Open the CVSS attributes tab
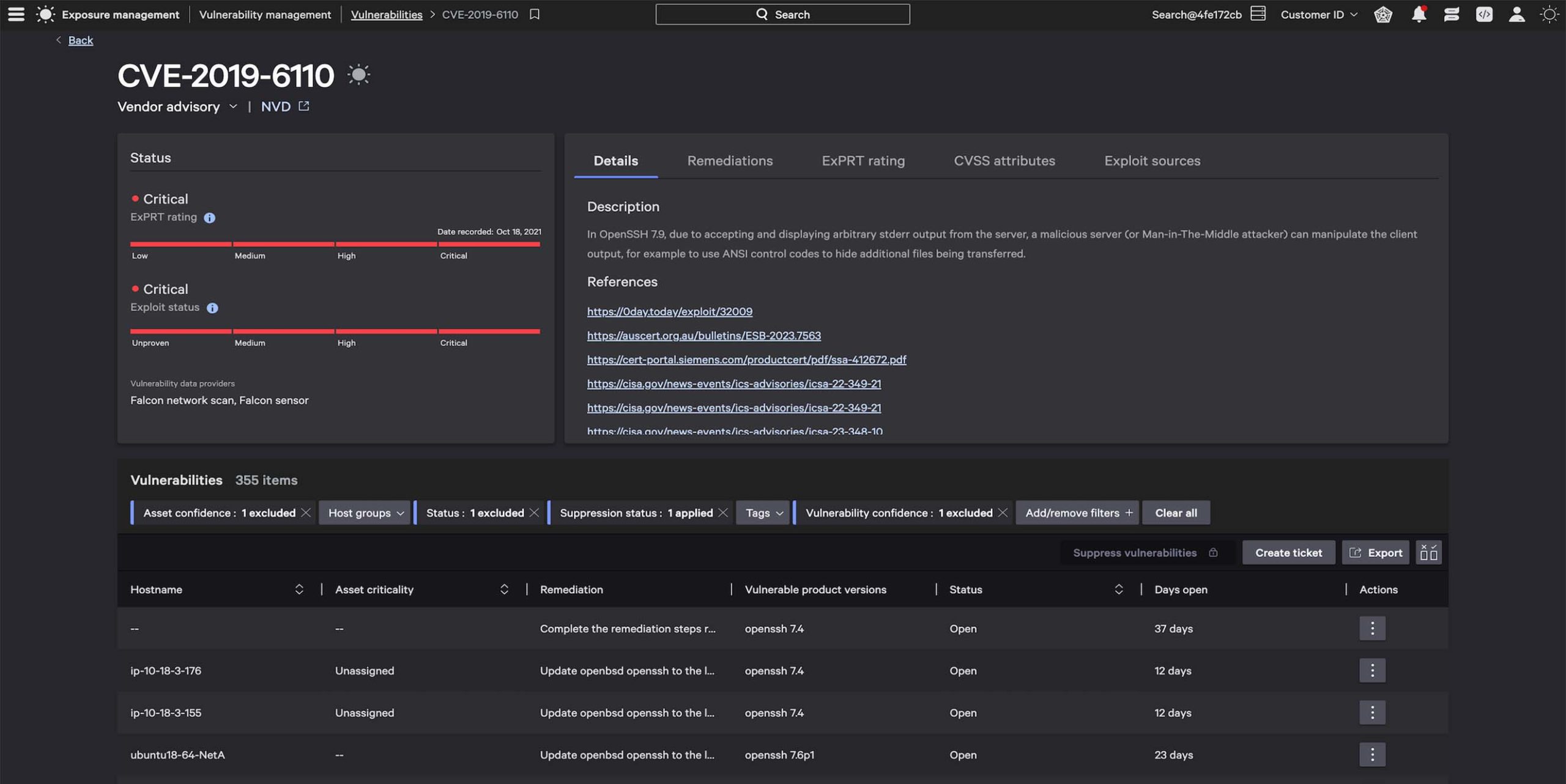Screen dimensions: 1566x784 click(x=1004, y=161)
